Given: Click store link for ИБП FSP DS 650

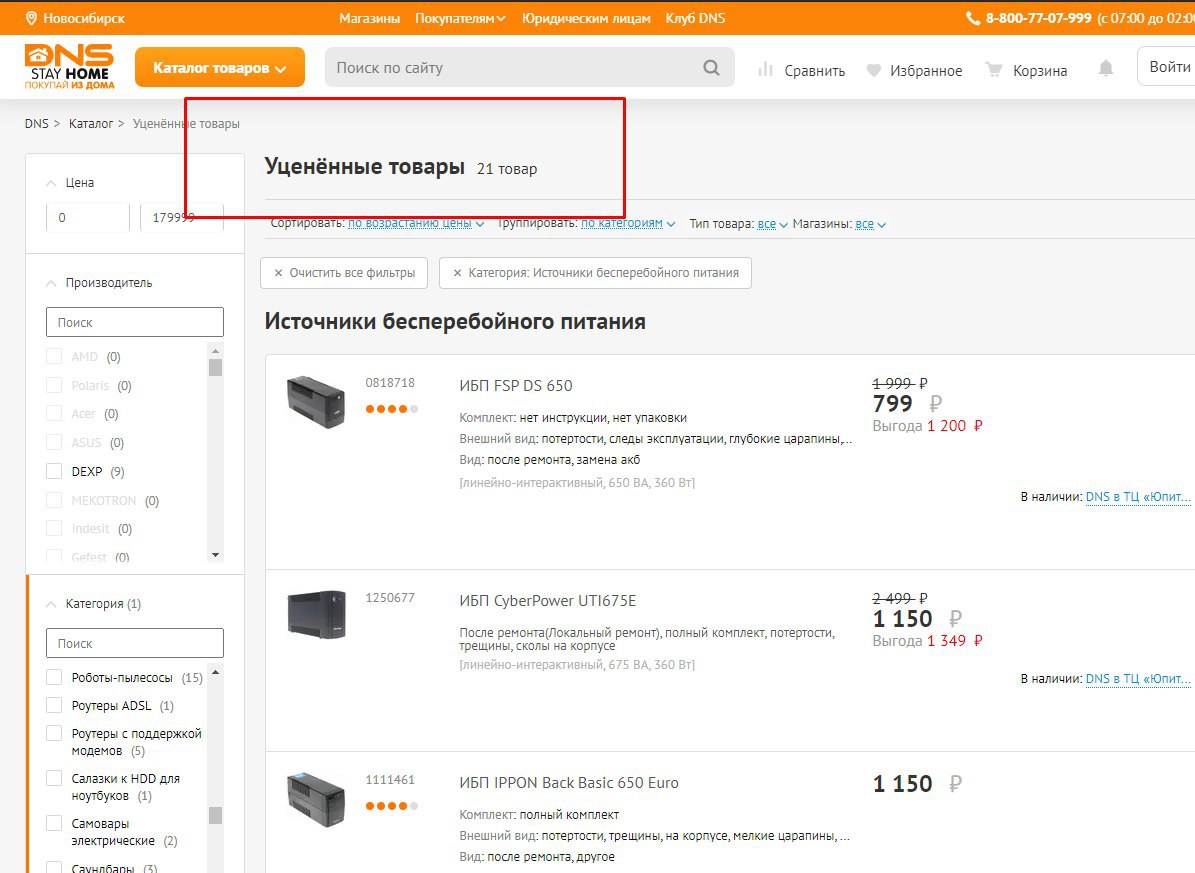Looking at the screenshot, I should tap(1138, 496).
